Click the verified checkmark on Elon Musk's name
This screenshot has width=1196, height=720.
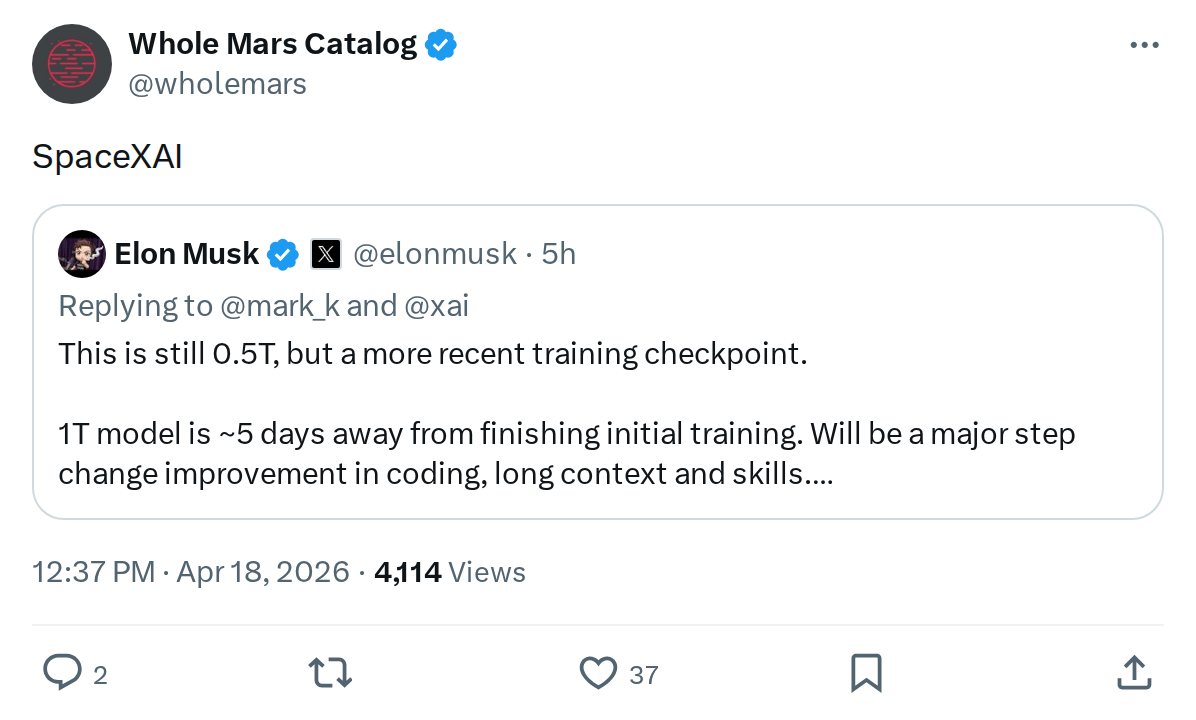282,254
